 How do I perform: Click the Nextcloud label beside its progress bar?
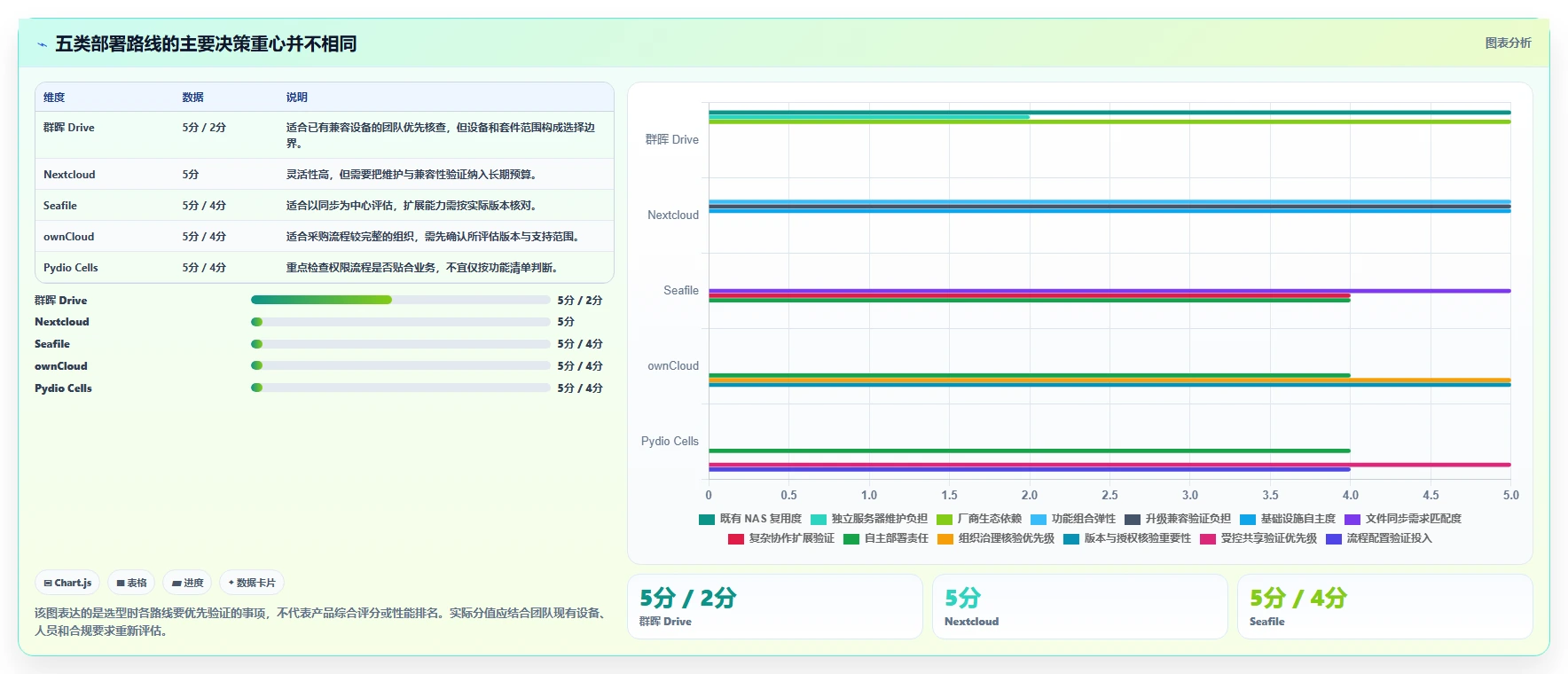pos(62,322)
